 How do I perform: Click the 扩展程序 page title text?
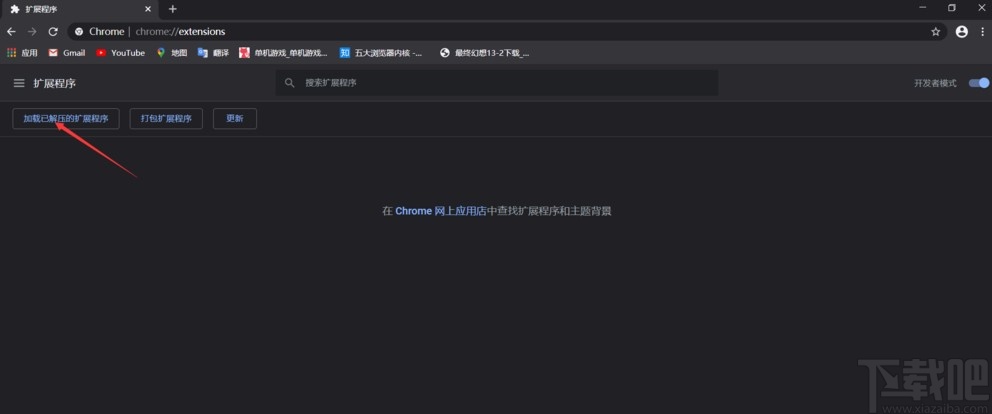[x=54, y=83]
